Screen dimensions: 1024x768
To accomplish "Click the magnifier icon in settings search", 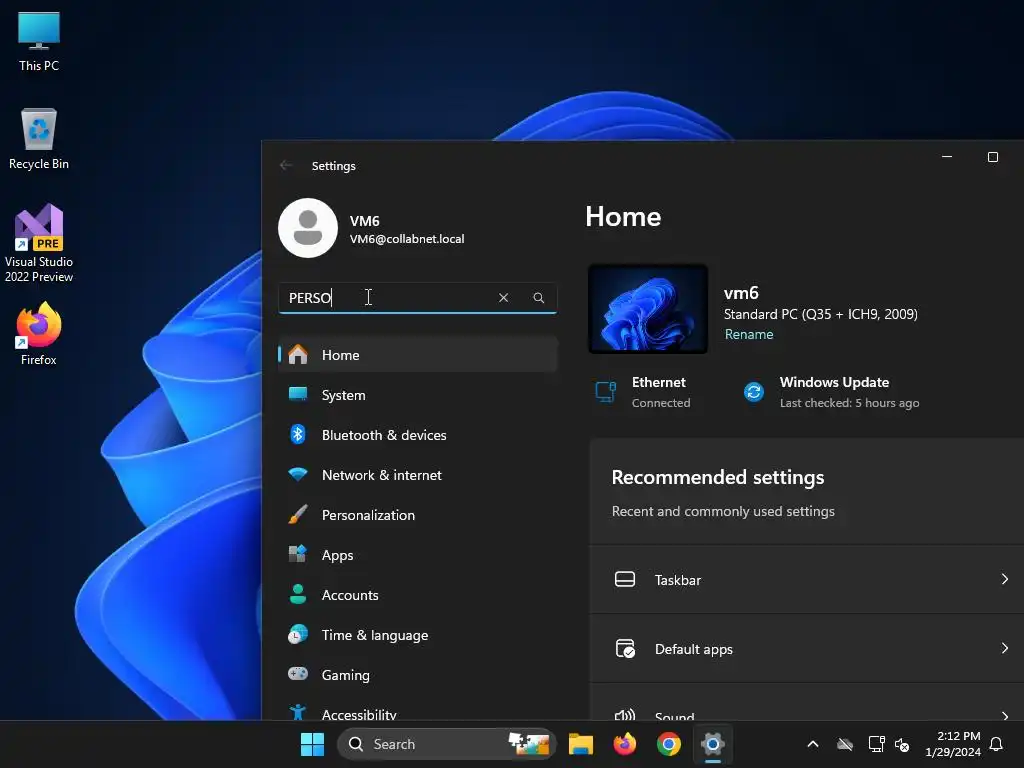I will [539, 298].
